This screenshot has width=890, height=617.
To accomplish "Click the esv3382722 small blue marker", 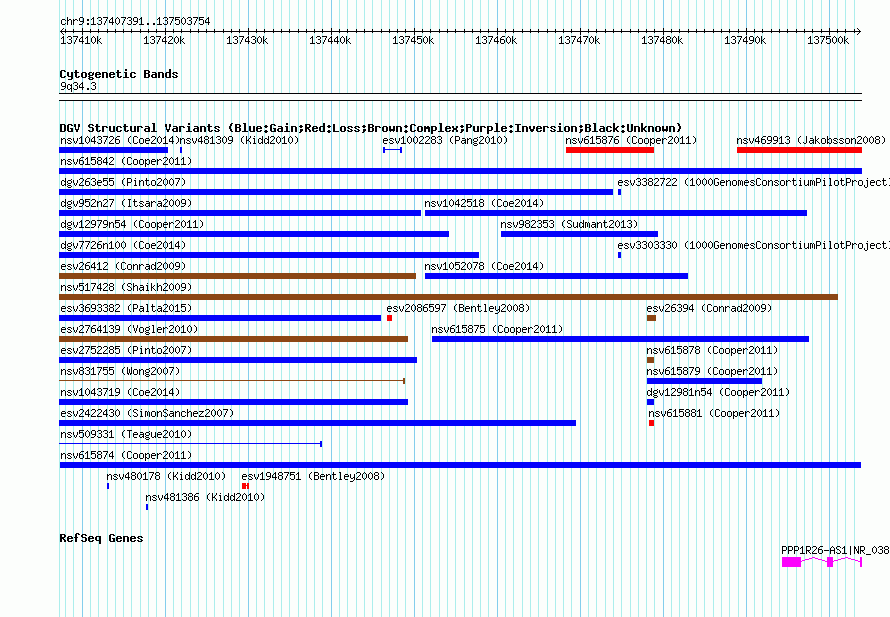I will [x=619, y=192].
